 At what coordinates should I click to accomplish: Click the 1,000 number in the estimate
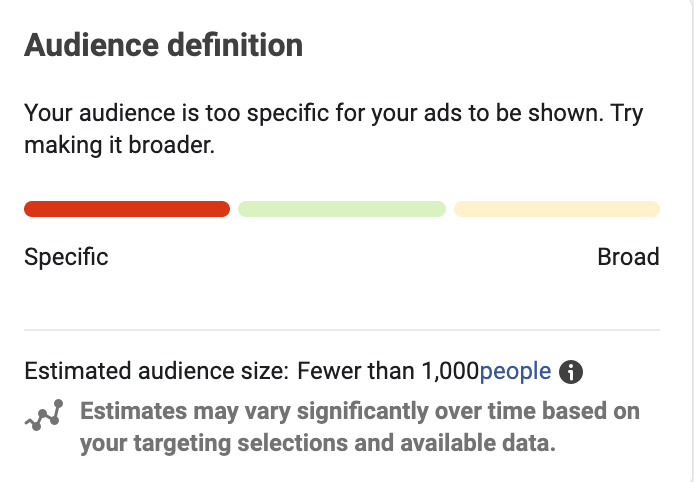pyautogui.click(x=450, y=371)
